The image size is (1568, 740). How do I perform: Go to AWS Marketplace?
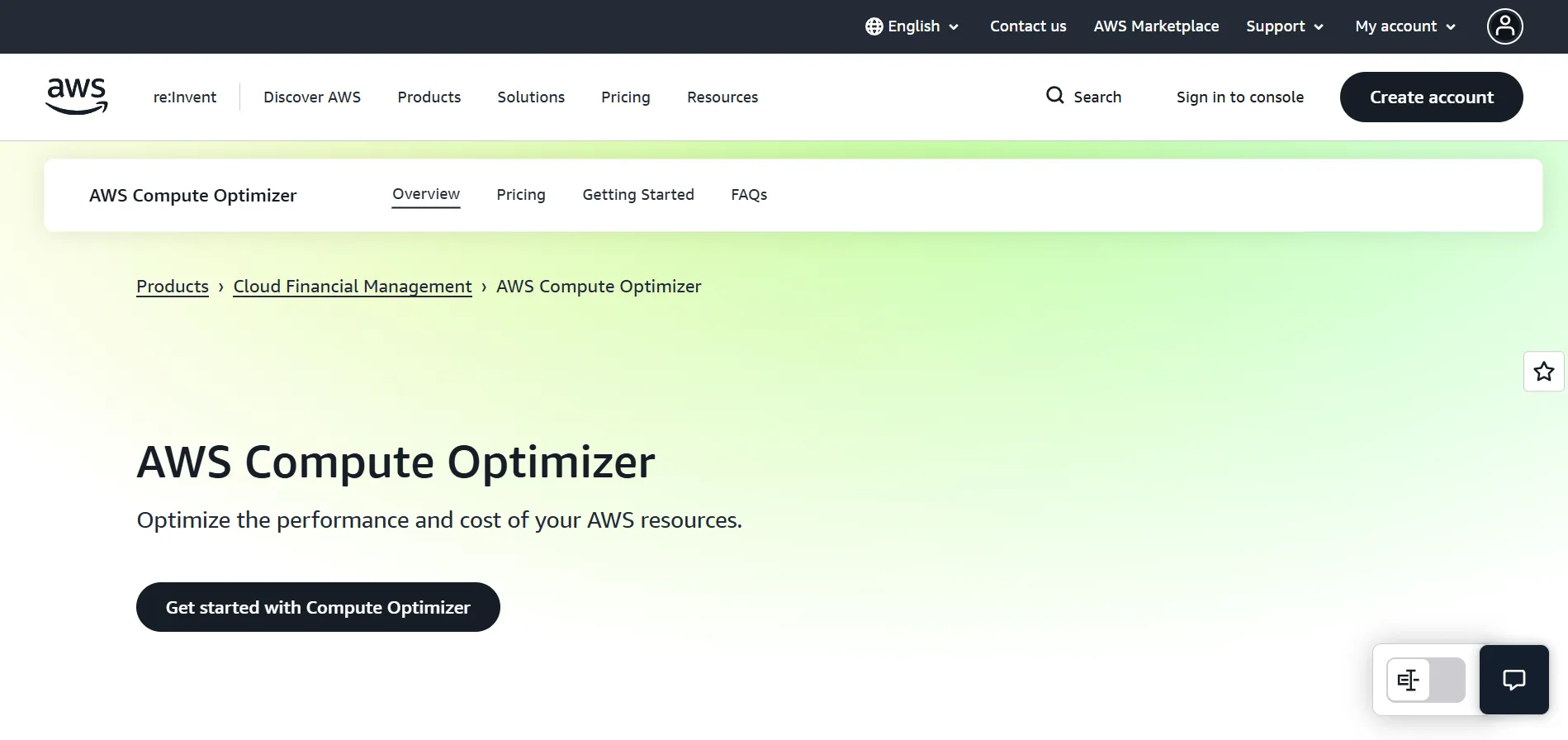[x=1156, y=26]
